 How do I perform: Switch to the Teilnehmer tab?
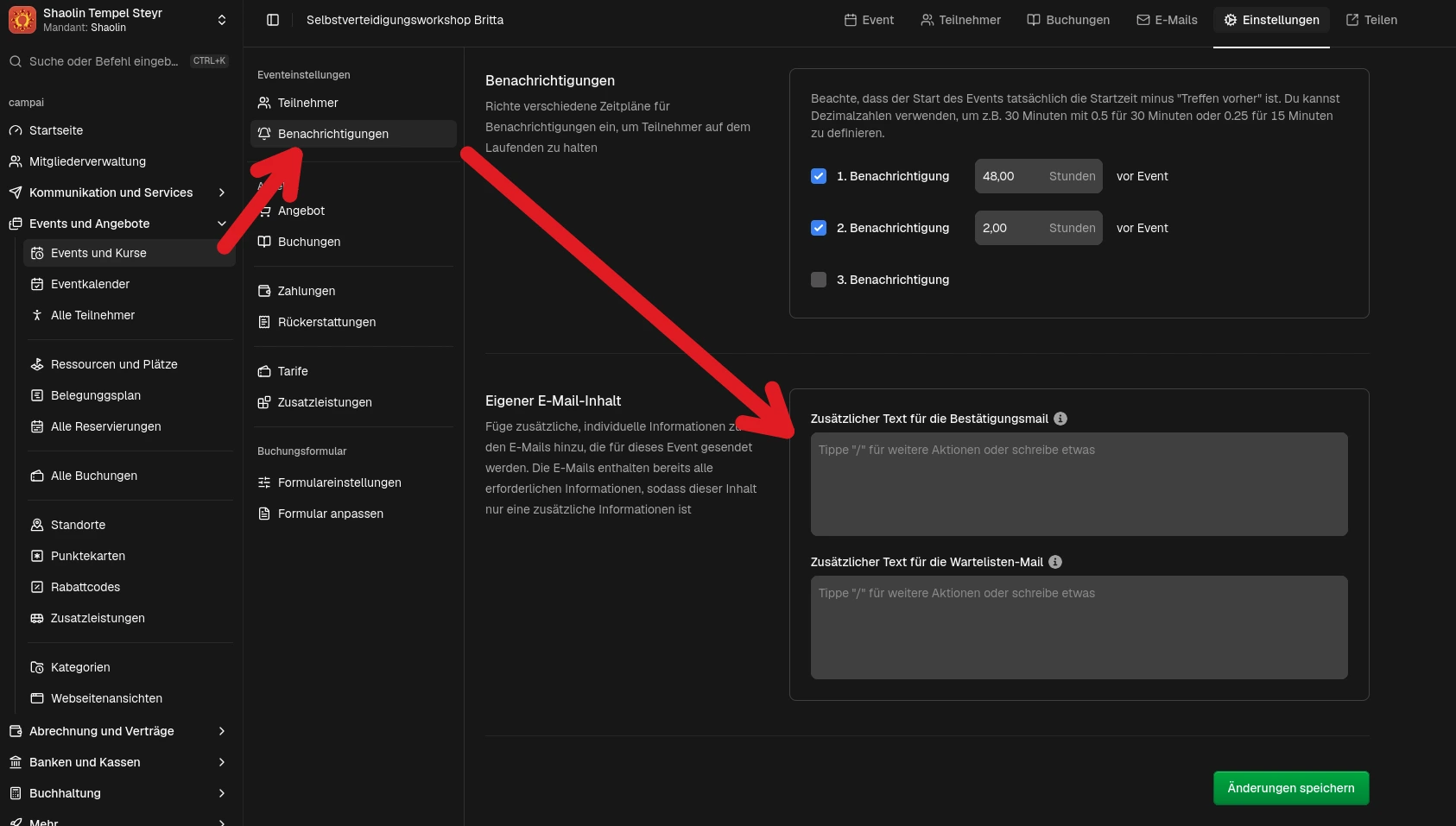pos(960,20)
